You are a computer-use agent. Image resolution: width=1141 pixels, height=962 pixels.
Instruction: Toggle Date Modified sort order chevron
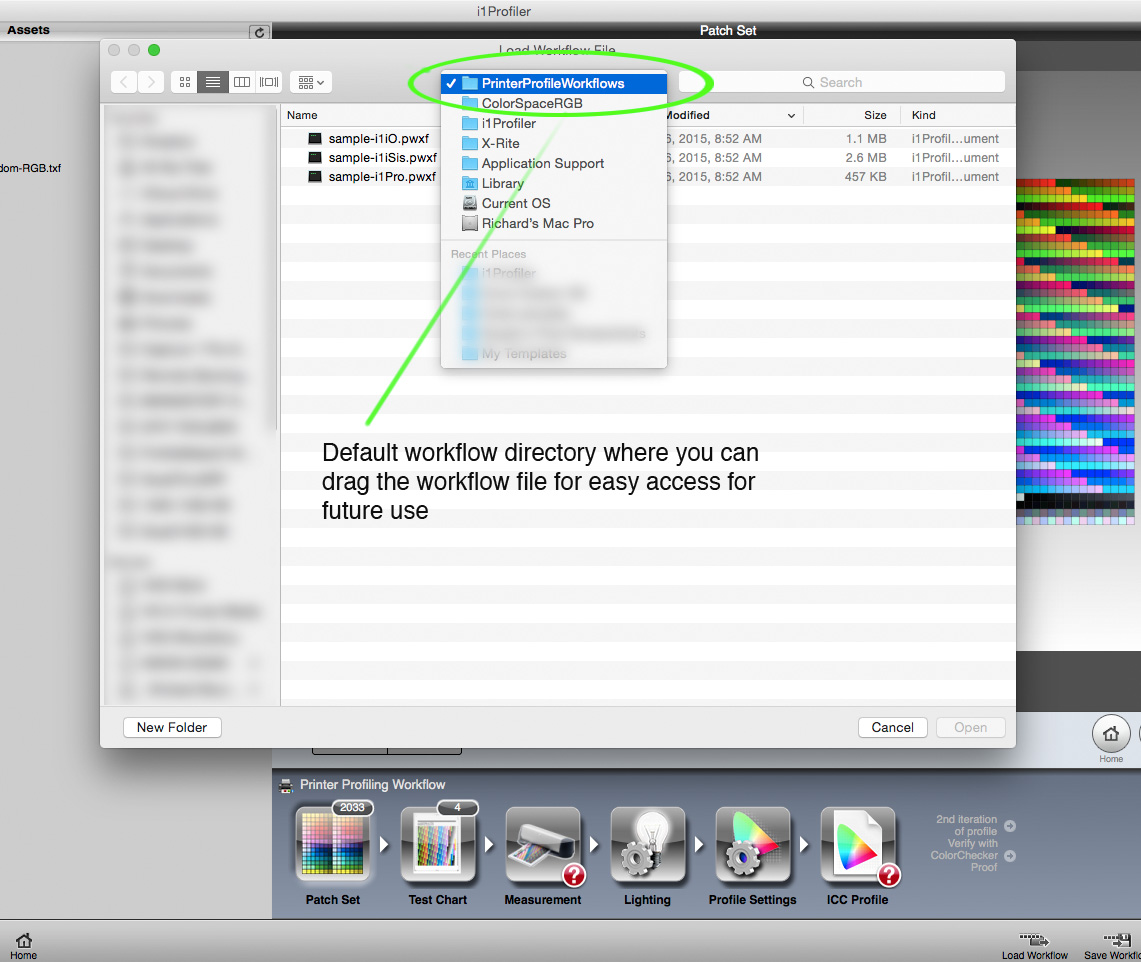[791, 116]
